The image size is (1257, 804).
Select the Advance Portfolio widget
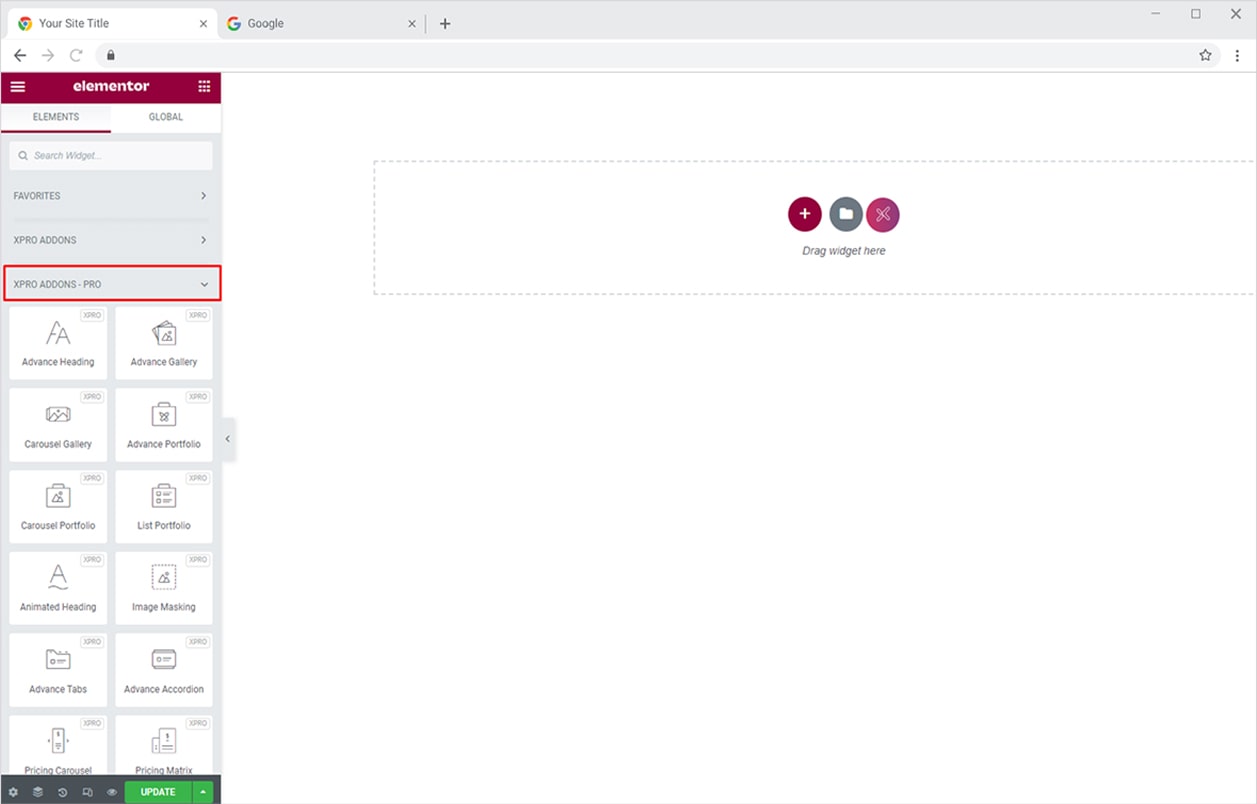click(x=164, y=425)
